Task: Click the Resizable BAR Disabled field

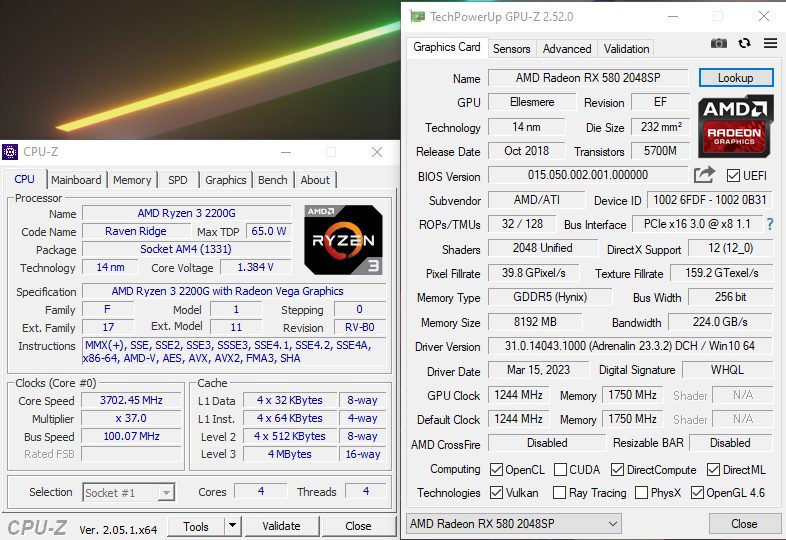Action: point(730,443)
